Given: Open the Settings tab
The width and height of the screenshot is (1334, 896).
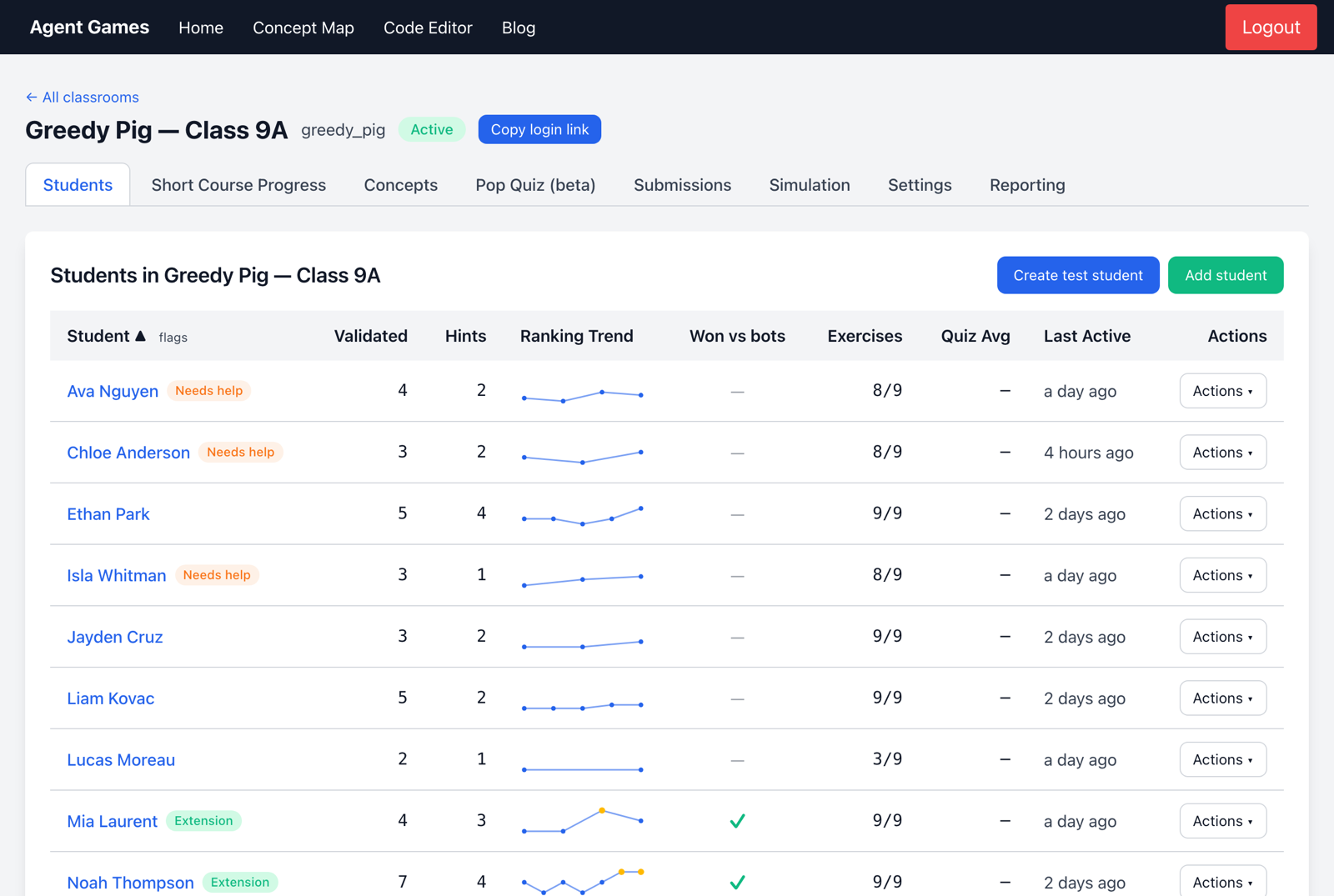Looking at the screenshot, I should [920, 185].
